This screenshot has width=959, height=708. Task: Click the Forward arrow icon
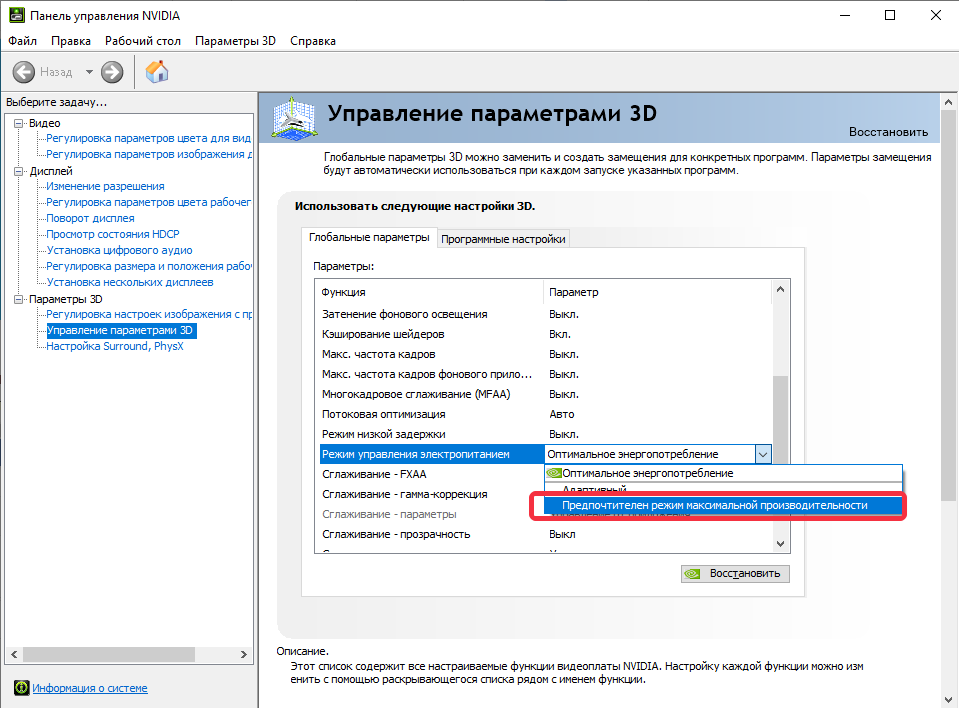click(x=112, y=72)
